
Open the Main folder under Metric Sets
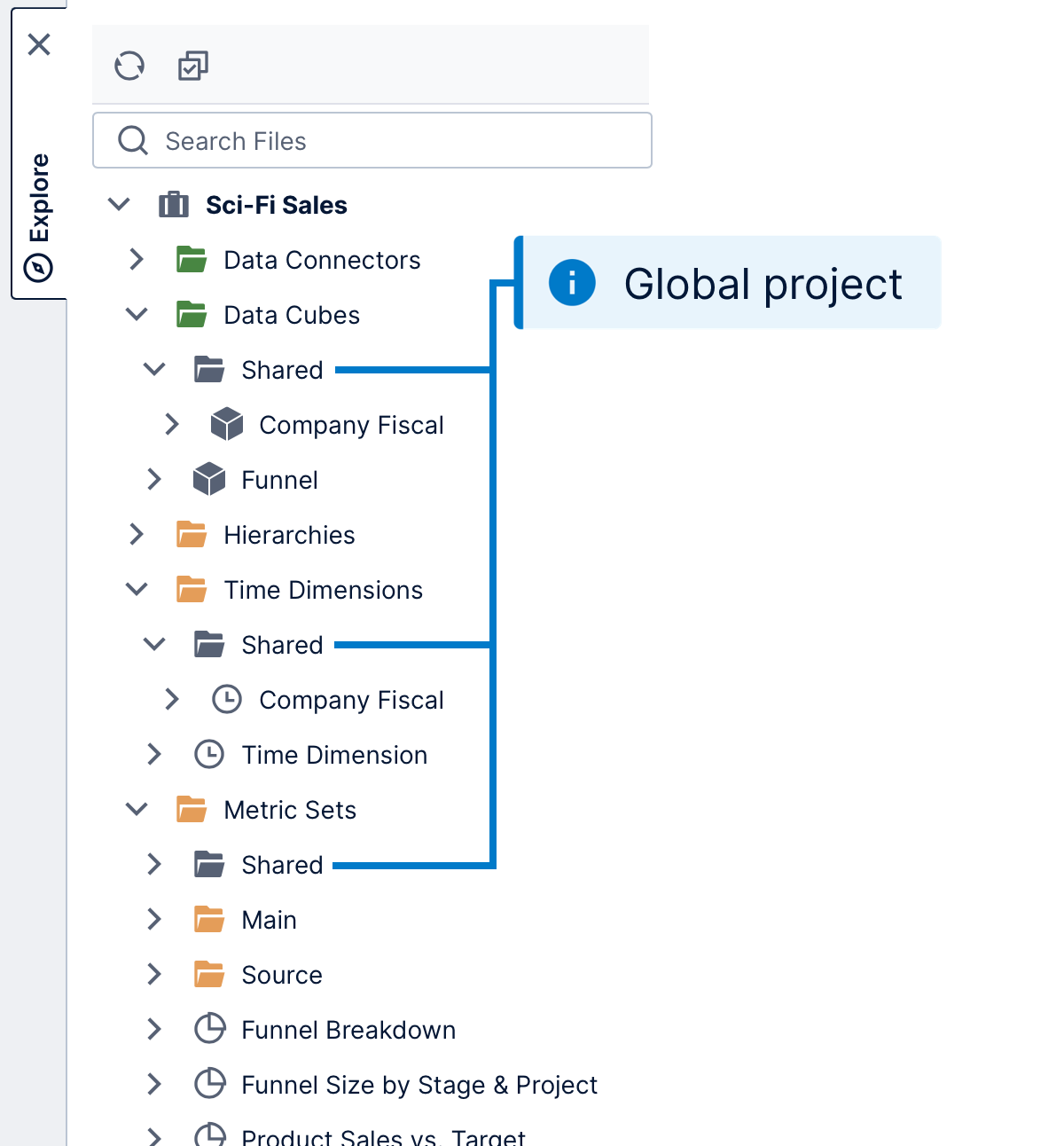pyautogui.click(x=268, y=919)
